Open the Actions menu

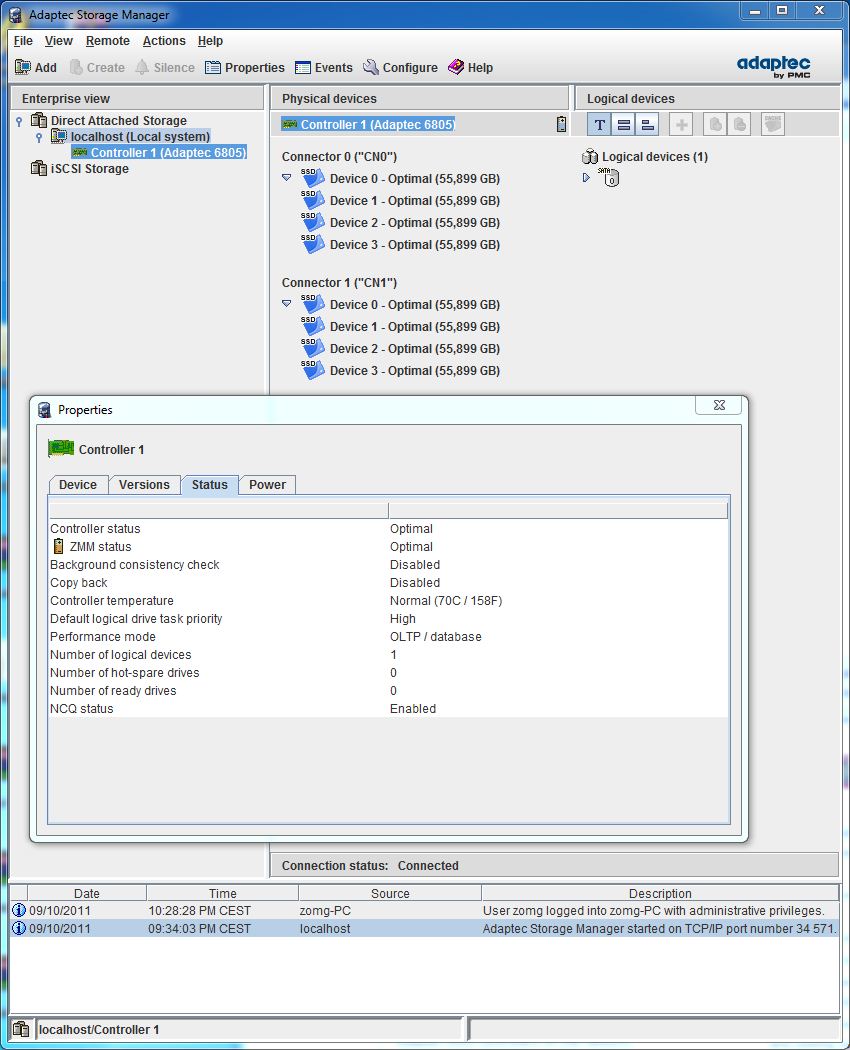tap(164, 41)
